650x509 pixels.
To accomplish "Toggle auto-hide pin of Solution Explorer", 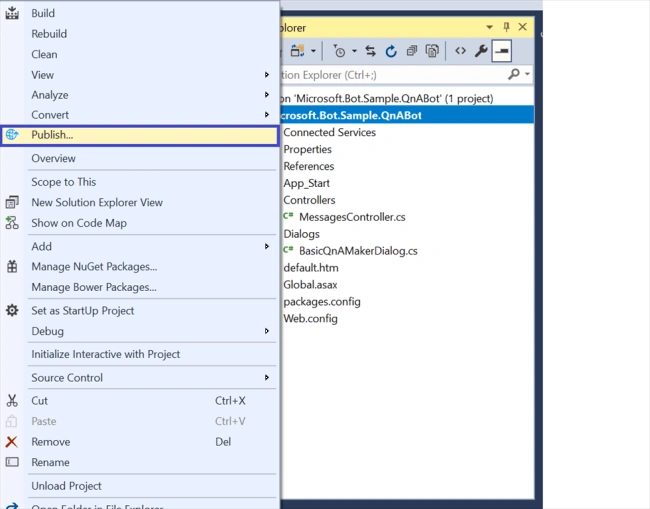I will [506, 27].
